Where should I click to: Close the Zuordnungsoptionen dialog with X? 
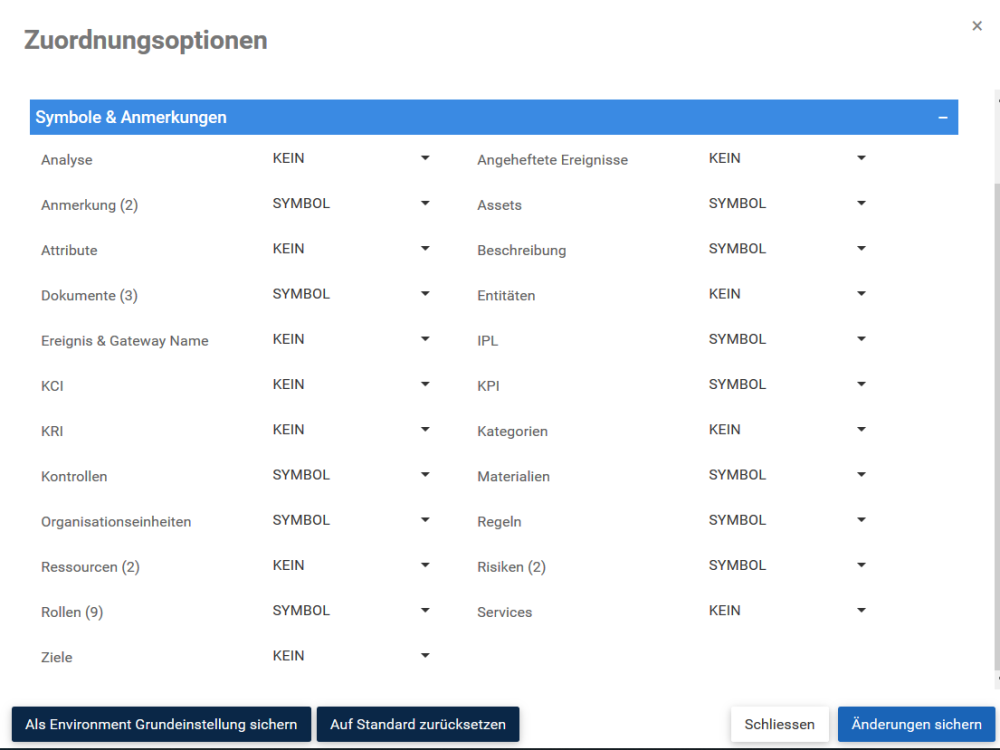976,26
